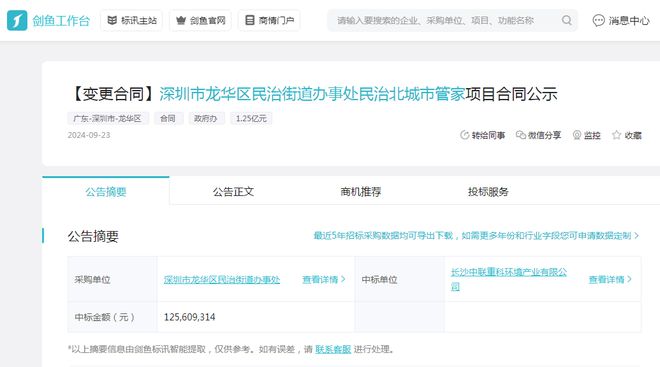Viewport: 660px width, 367px height.
Task: Open 消息中心 text link
Action: tap(629, 20)
